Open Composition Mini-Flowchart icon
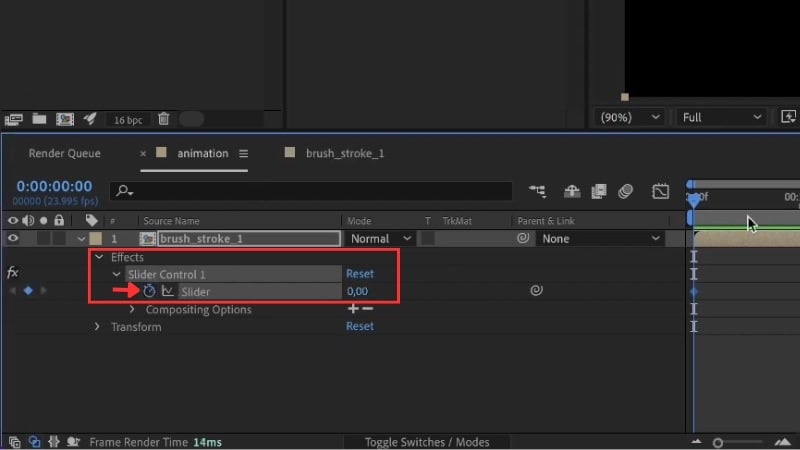Screen dimensions: 800x450 538,191
